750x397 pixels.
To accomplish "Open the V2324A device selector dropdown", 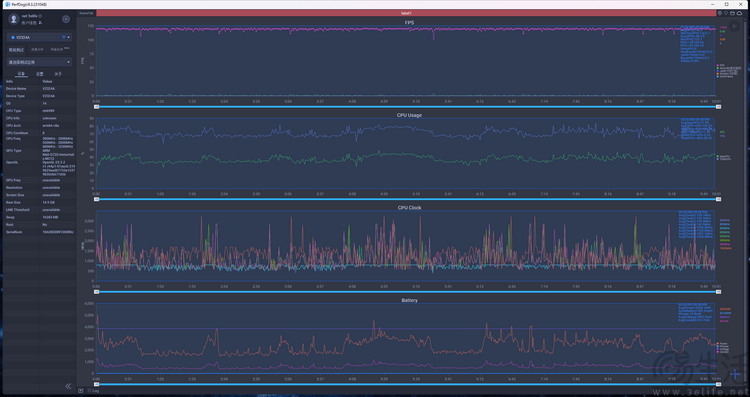I will (39, 37).
